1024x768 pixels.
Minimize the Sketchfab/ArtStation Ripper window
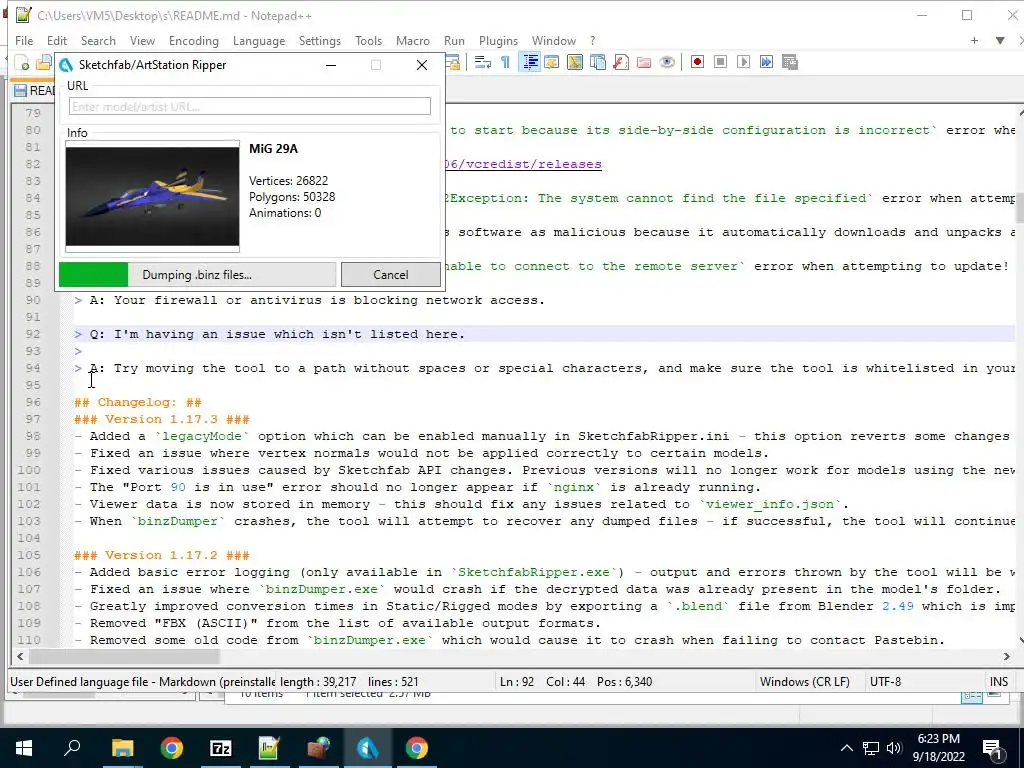331,65
